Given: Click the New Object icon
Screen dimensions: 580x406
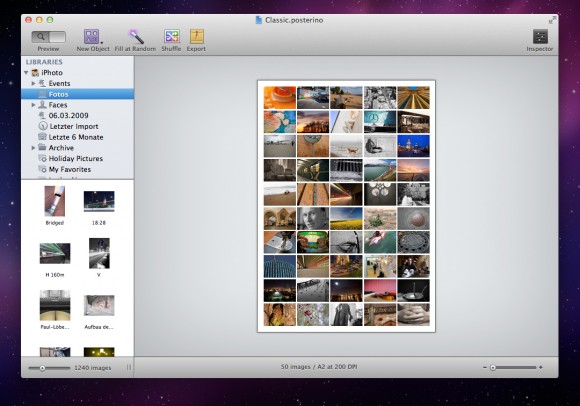Looking at the screenshot, I should tap(91, 37).
